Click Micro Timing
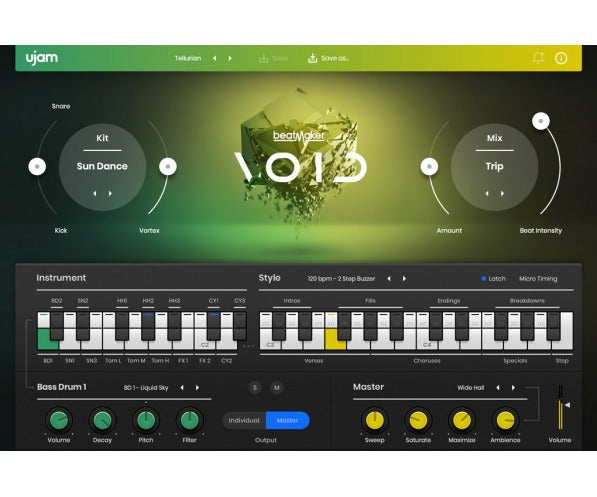The image size is (597, 497). point(538,279)
